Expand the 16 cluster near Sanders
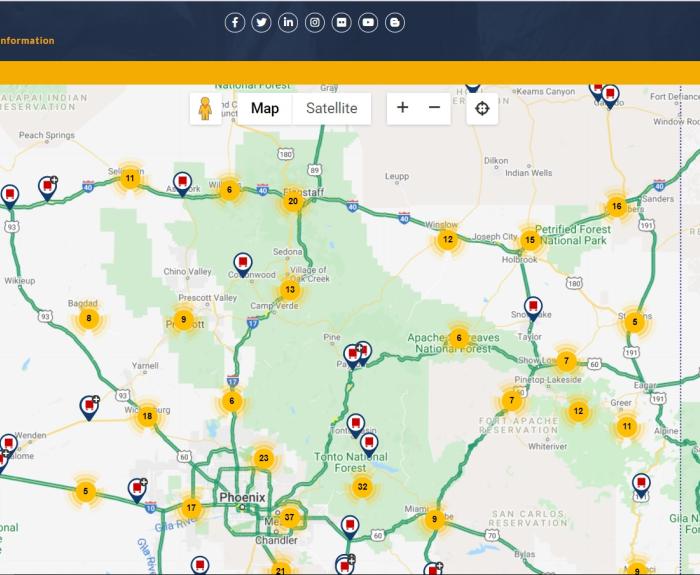This screenshot has width=700, height=575. (x=616, y=207)
